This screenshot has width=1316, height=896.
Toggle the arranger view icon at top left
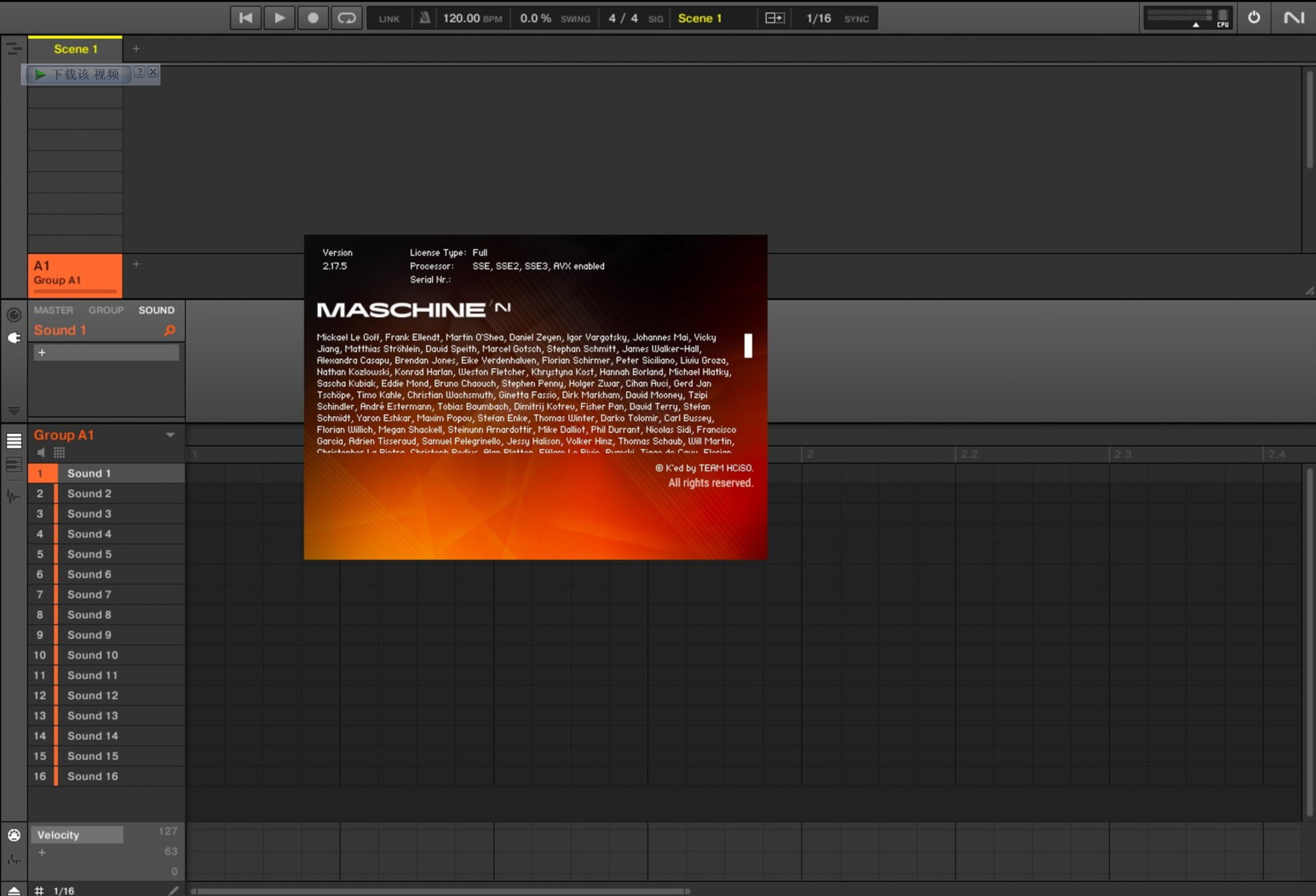pos(14,49)
